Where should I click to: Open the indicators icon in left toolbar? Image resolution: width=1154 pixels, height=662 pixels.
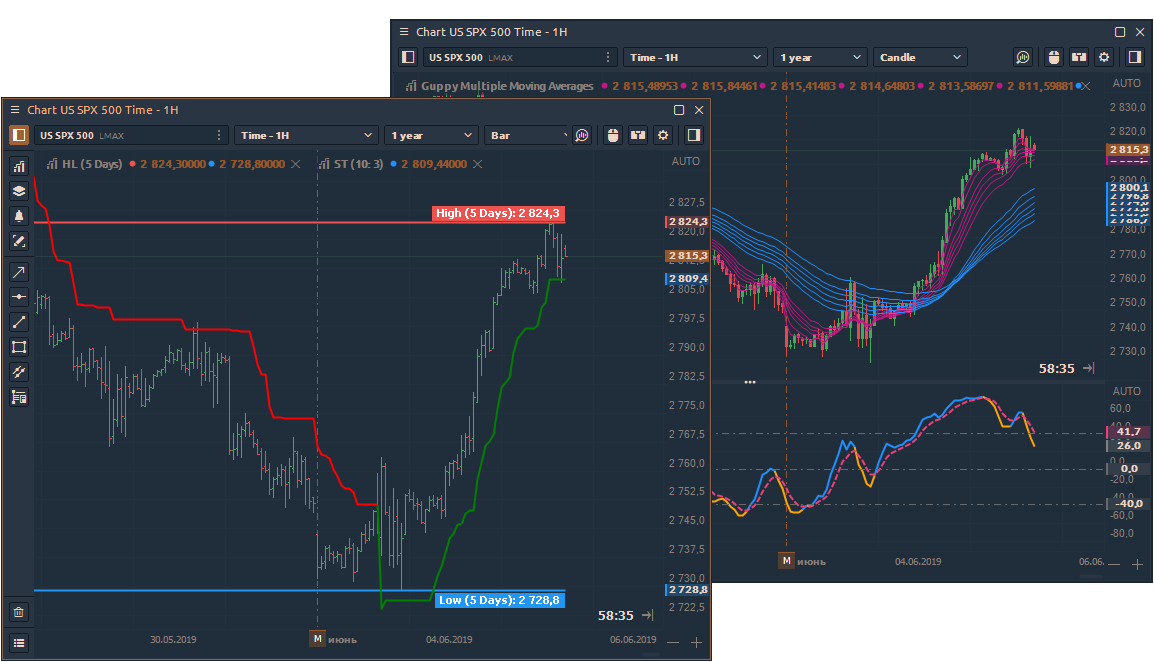coord(19,166)
